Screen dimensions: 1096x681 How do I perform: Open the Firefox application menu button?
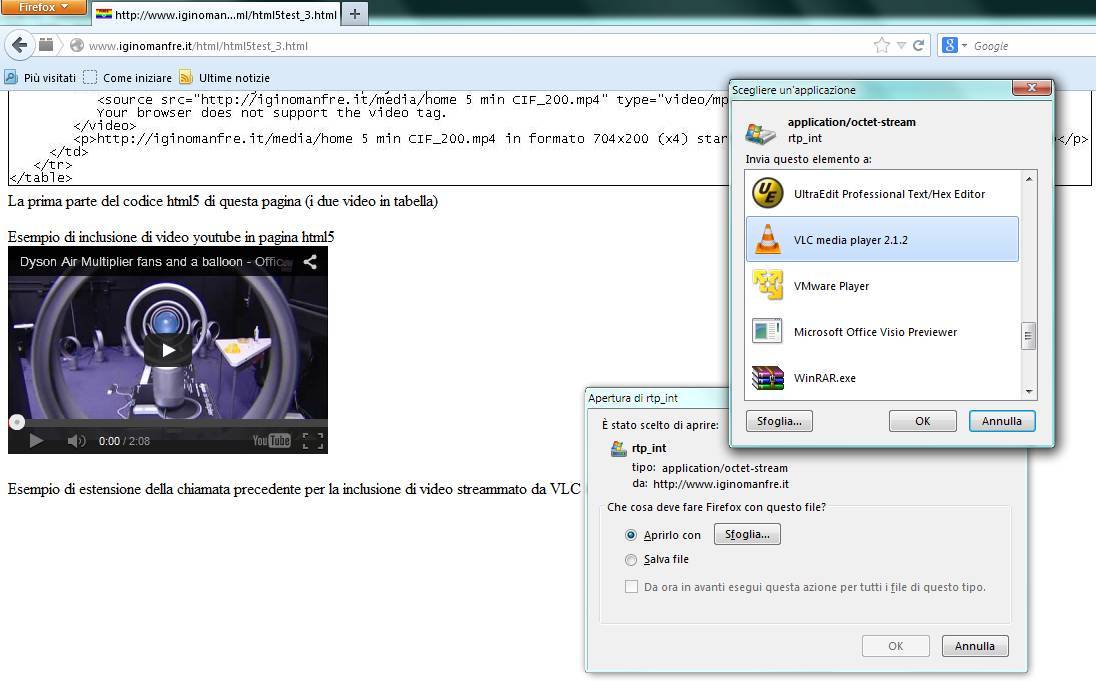pyautogui.click(x=43, y=7)
